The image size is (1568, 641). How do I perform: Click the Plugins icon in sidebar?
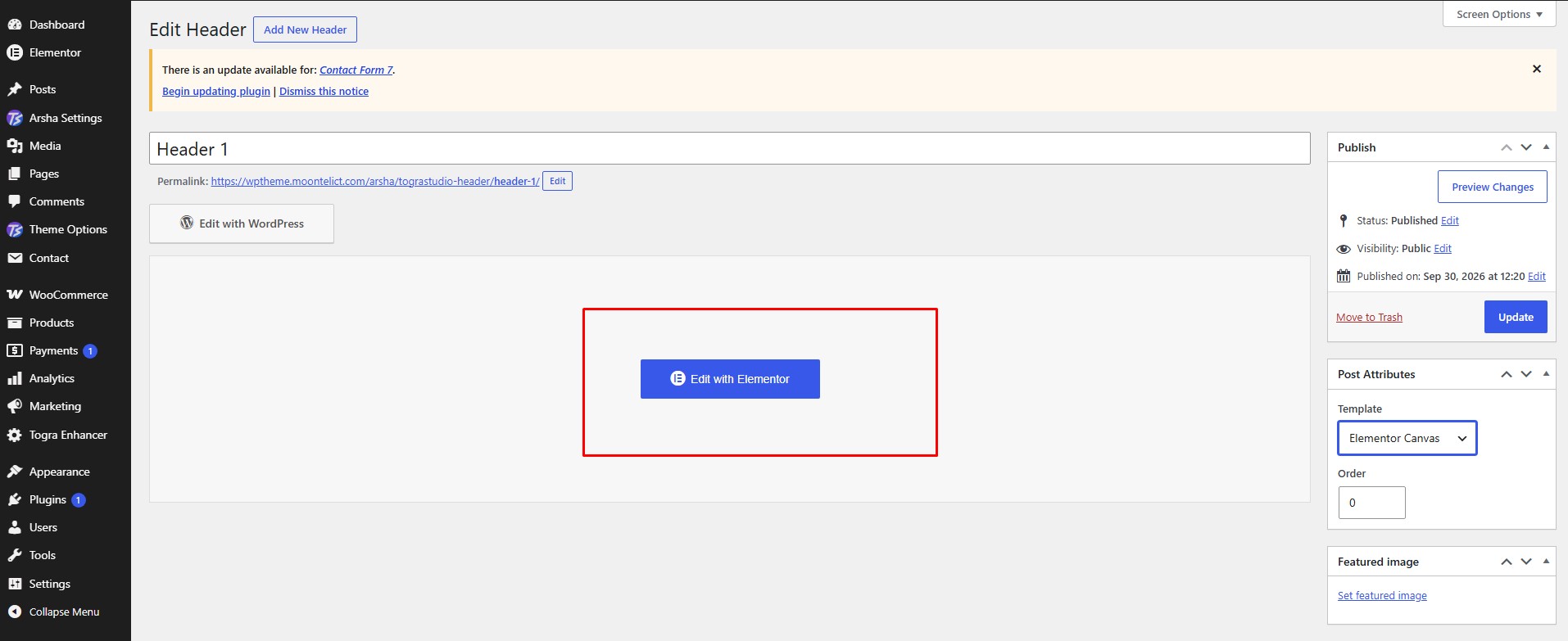[x=15, y=499]
